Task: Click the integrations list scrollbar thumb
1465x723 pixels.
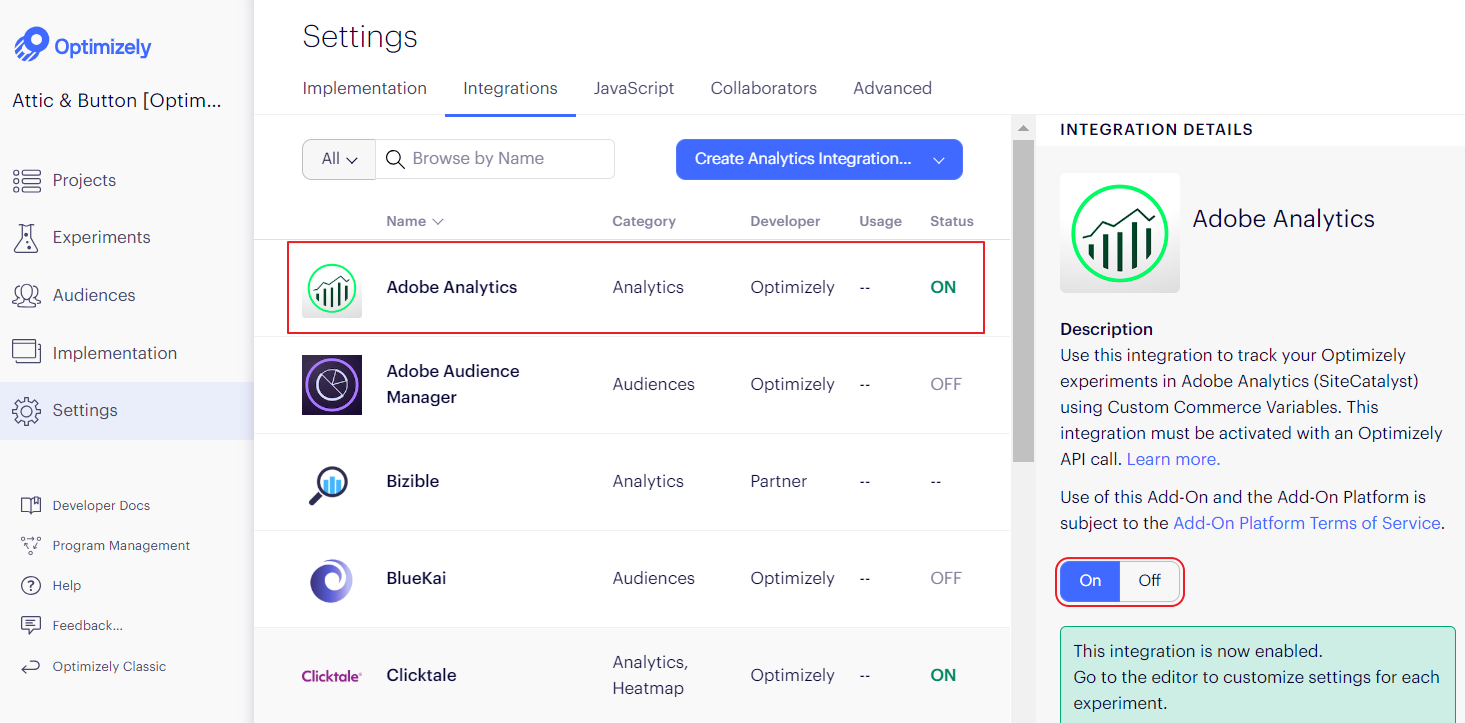Action: 1023,300
